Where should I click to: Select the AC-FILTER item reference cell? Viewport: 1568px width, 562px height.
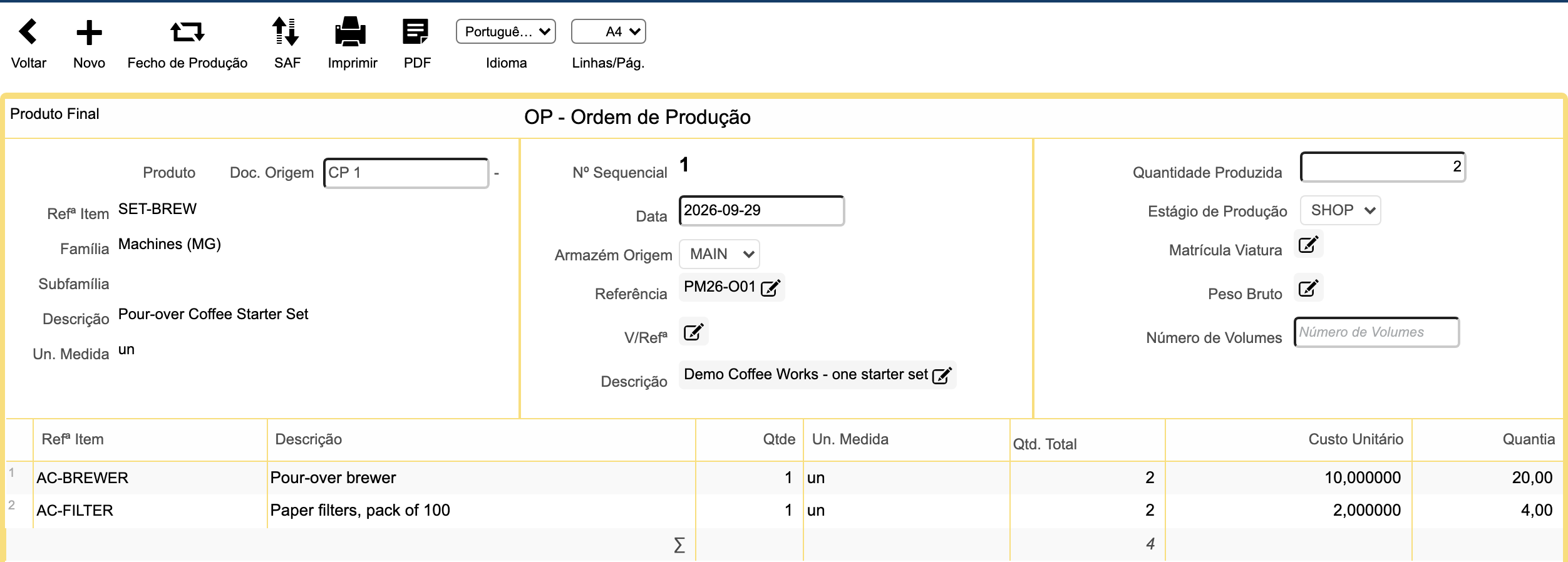click(x=150, y=510)
